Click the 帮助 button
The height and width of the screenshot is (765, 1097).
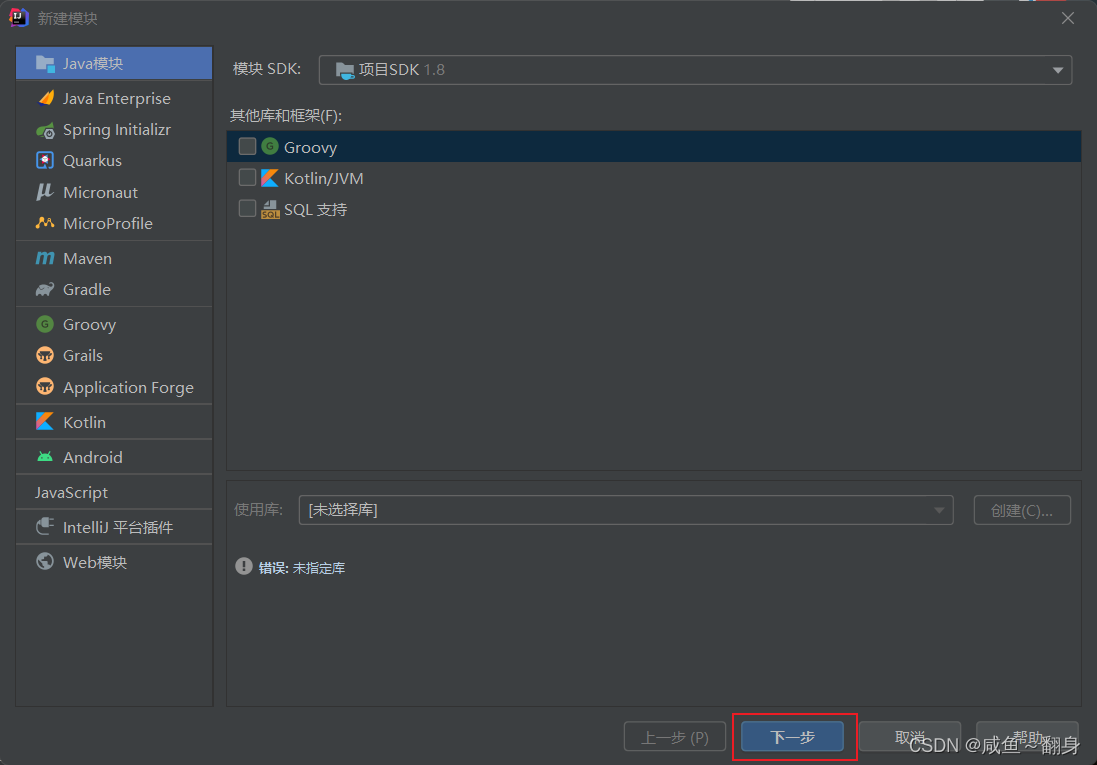(1027, 737)
